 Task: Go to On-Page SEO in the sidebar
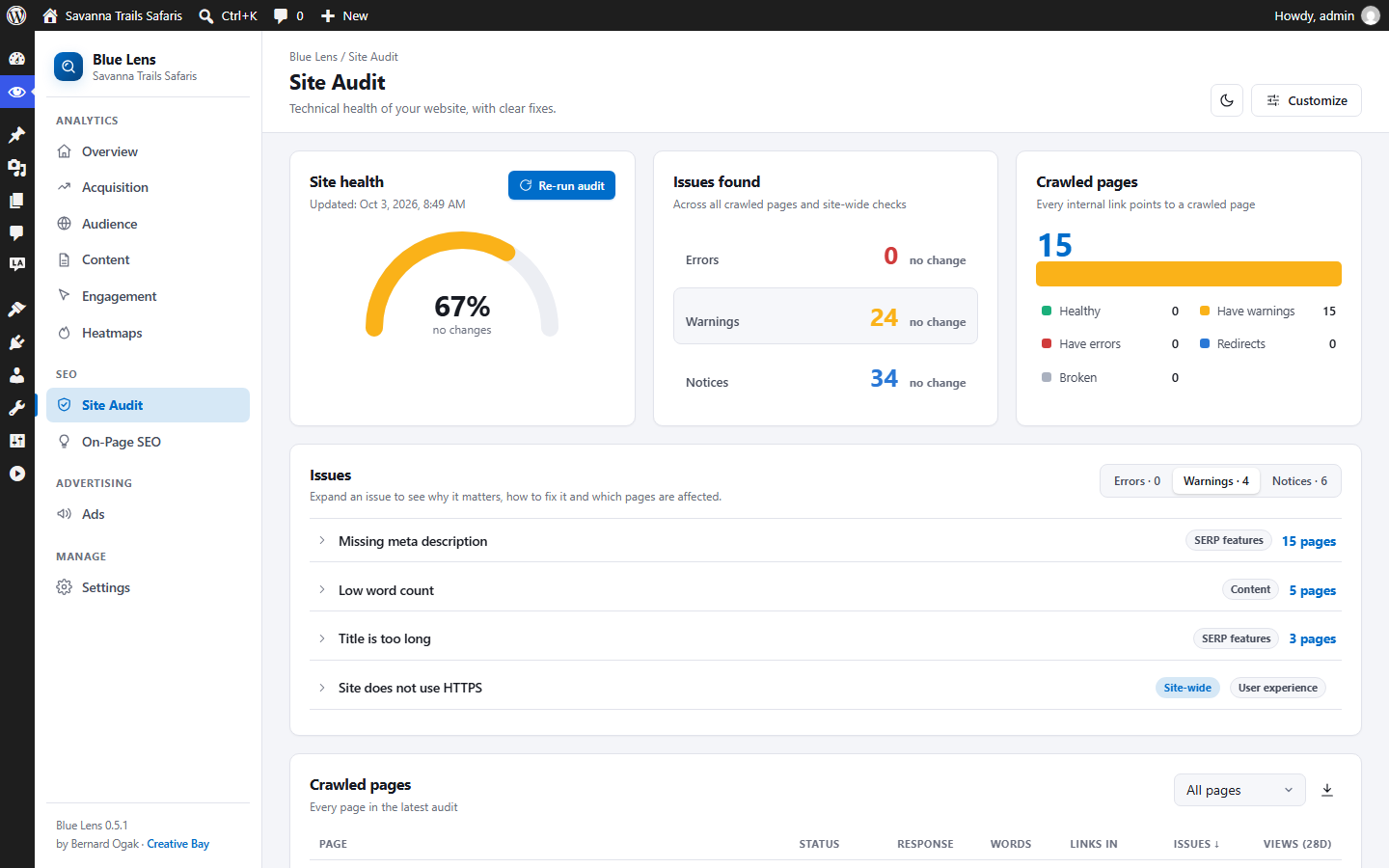click(148, 442)
